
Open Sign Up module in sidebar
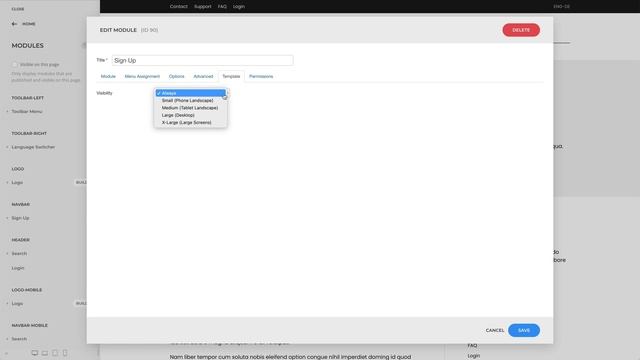point(20,218)
